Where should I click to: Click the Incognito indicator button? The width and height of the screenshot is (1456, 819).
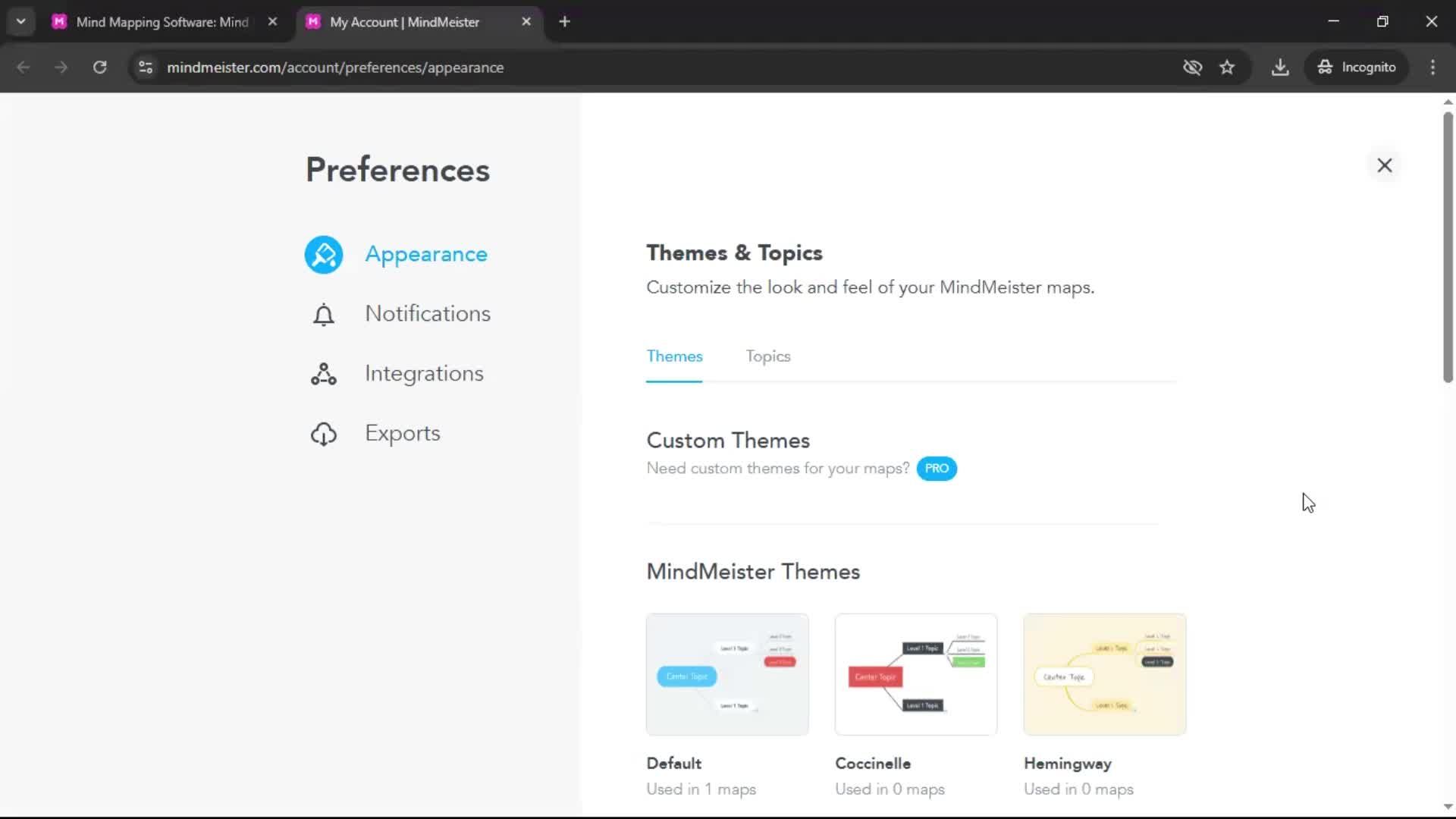pos(1357,67)
